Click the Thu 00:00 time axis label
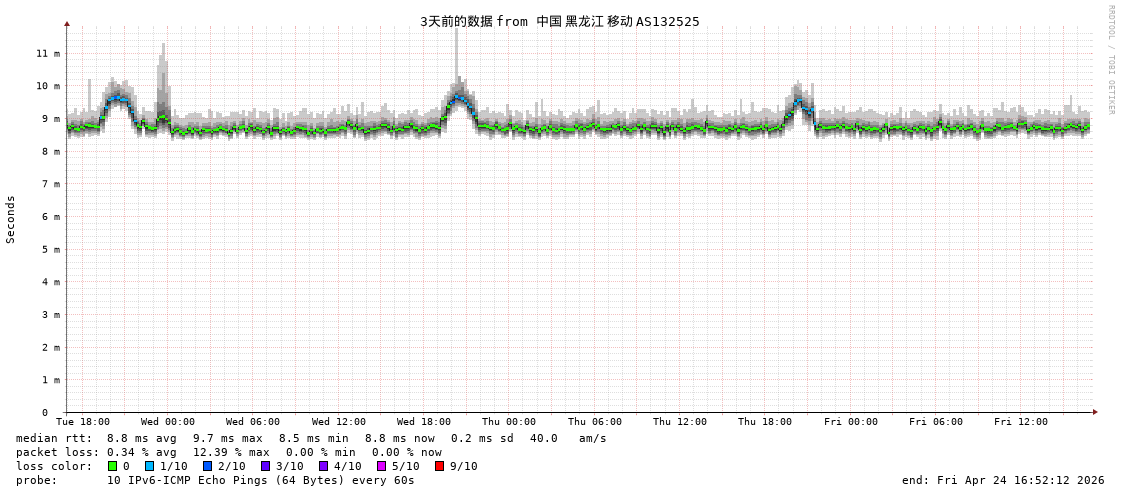Viewport: 1121px width, 494px height. pos(509,422)
